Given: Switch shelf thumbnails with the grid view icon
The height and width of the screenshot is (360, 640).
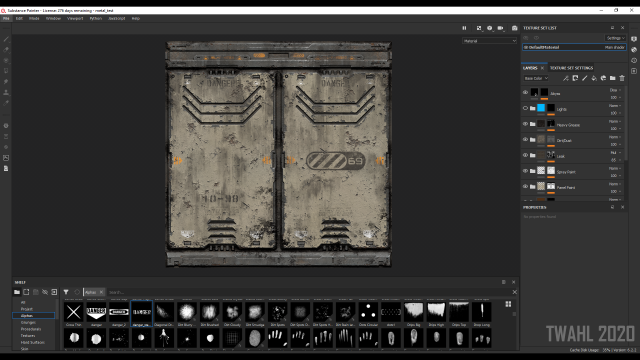Looking at the screenshot, I should tap(508, 304).
